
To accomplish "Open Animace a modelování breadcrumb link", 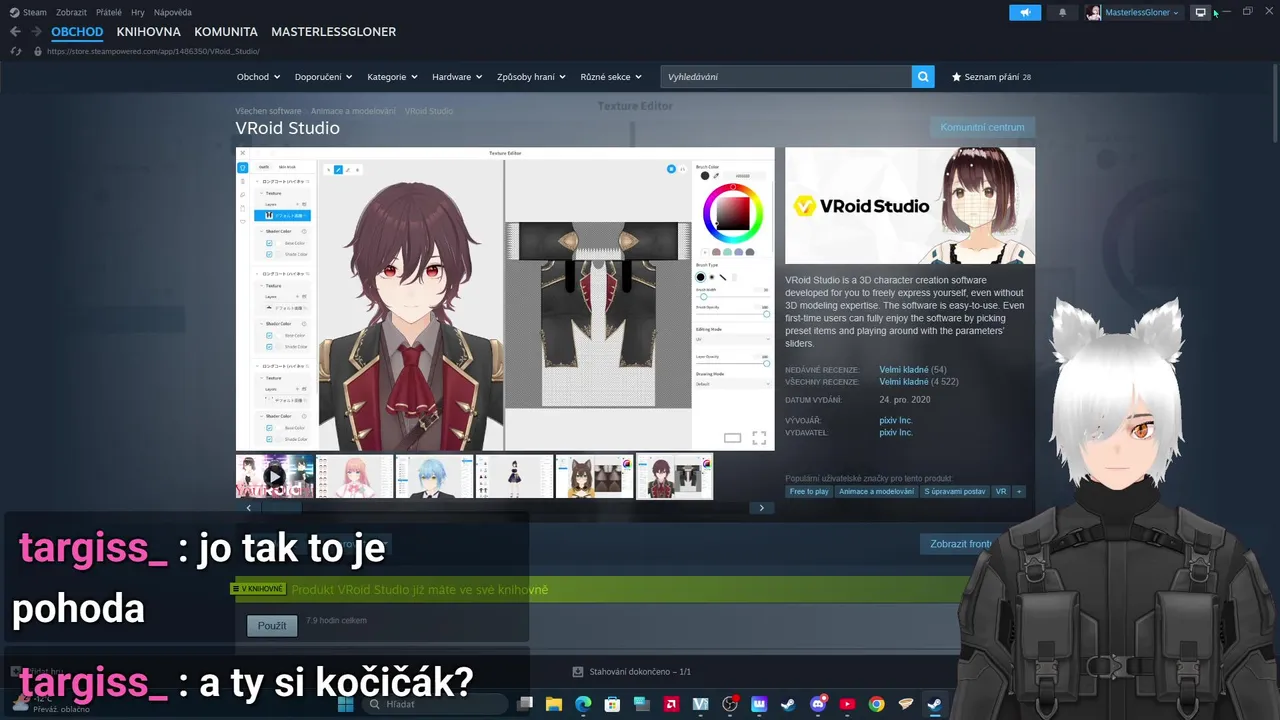I will pyautogui.click(x=353, y=111).
